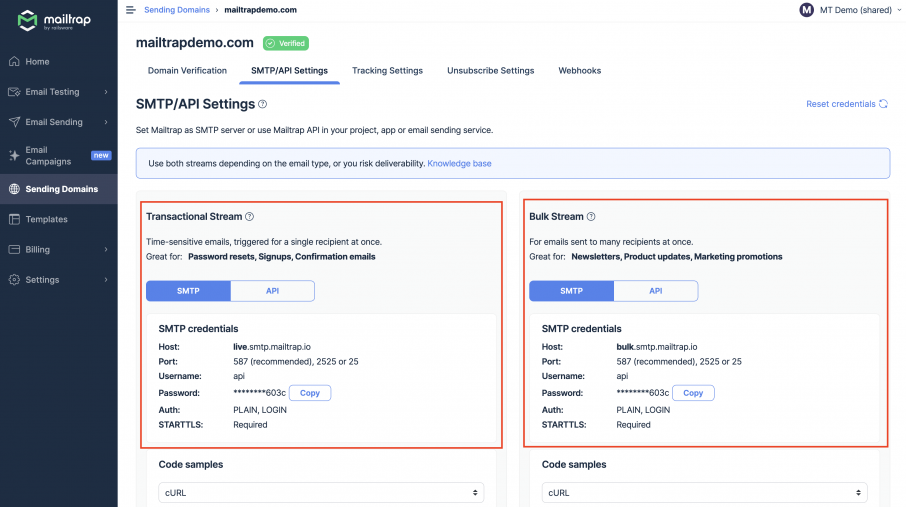The width and height of the screenshot is (906, 507).
Task: Switch Bulk Stream to API mode
Action: tap(655, 291)
